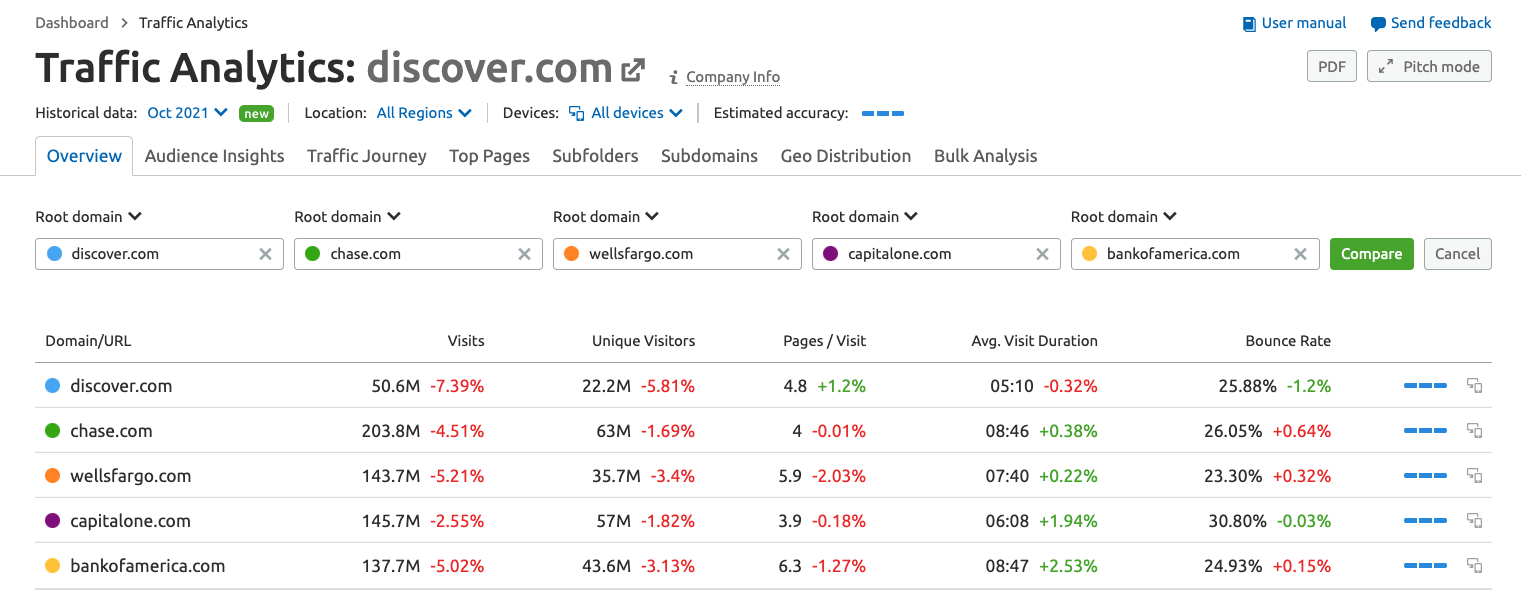1521x597 pixels.
Task: Go to the Top Pages tab
Action: 490,156
